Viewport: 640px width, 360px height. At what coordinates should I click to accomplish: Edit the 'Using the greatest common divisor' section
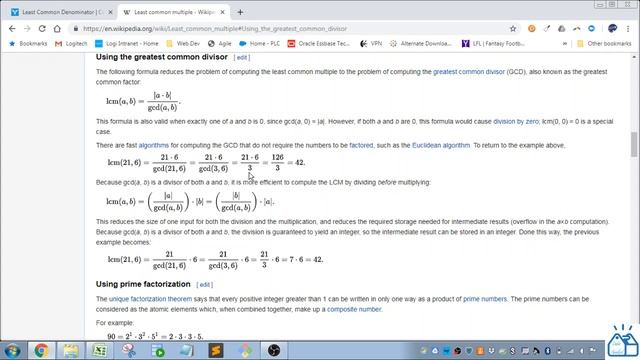(242, 58)
